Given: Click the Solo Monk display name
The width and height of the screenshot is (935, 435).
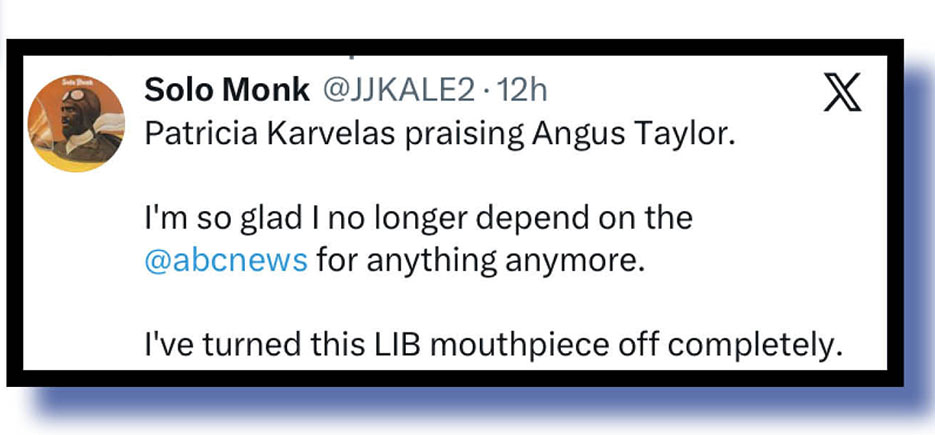Looking at the screenshot, I should click(226, 89).
